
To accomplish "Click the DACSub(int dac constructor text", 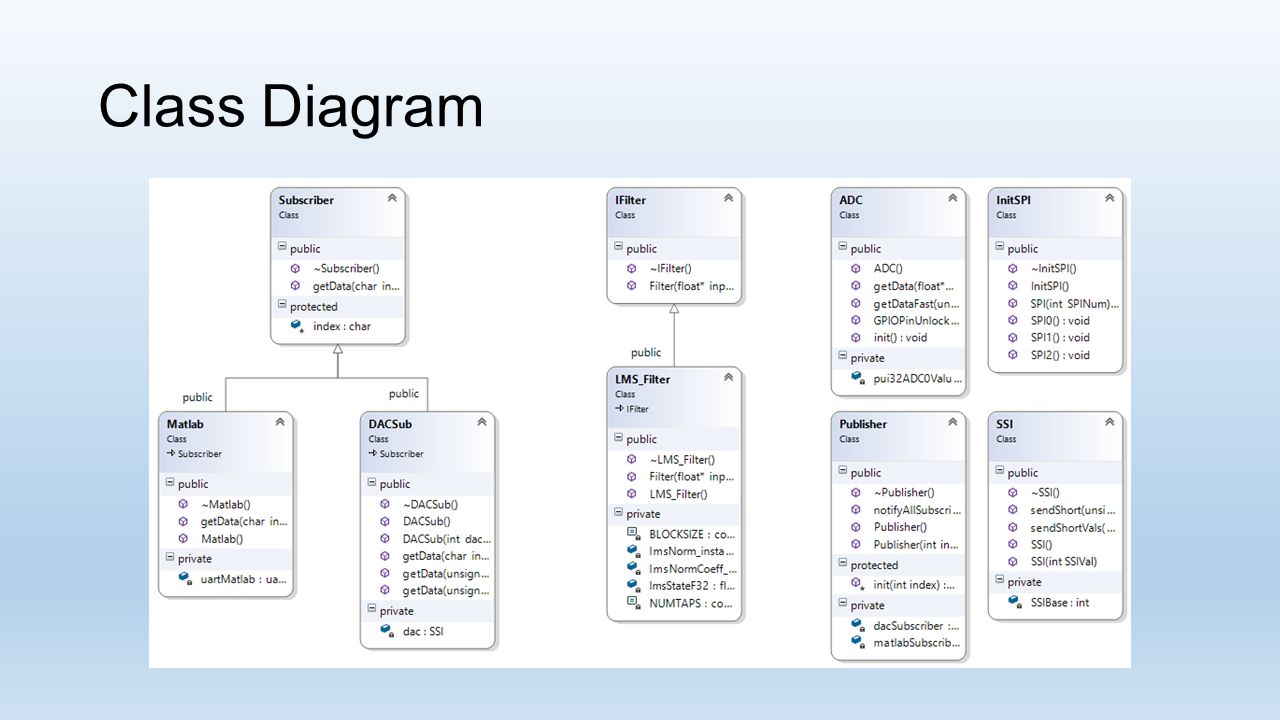I will pos(446,539).
